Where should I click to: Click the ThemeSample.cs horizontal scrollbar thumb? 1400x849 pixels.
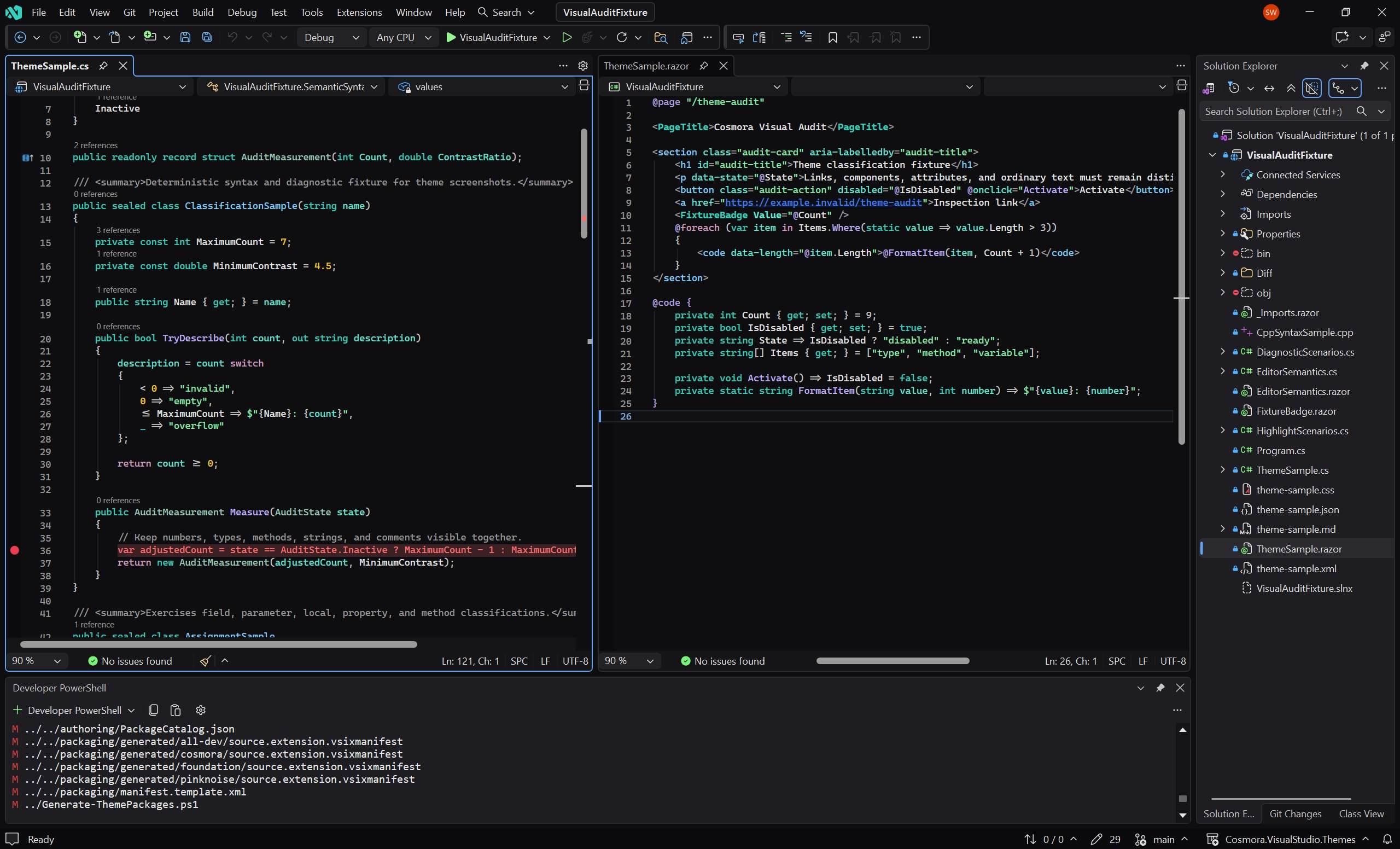pos(219,644)
